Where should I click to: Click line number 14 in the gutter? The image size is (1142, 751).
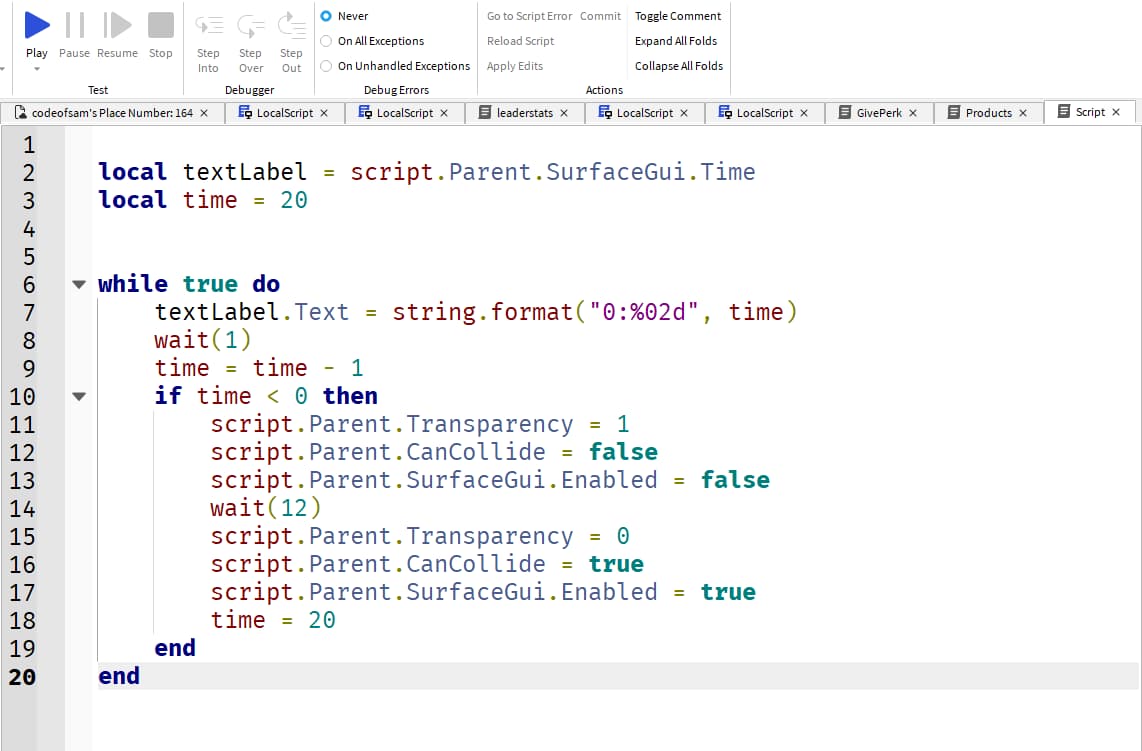click(x=22, y=508)
